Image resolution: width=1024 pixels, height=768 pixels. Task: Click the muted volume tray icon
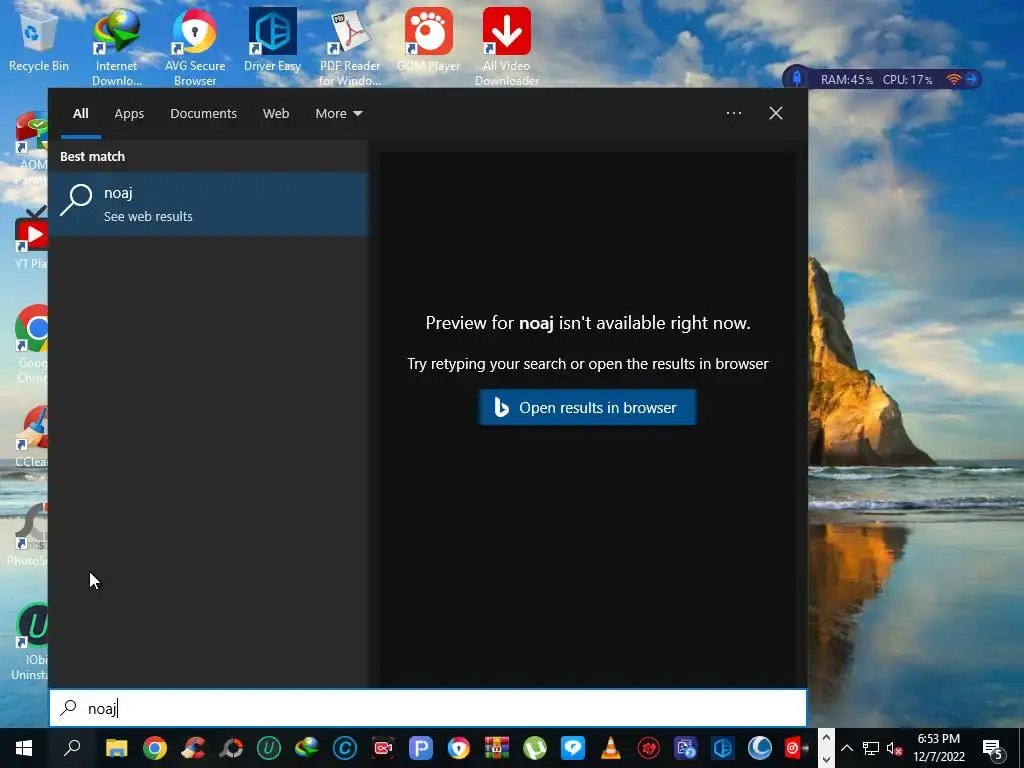[x=894, y=748]
